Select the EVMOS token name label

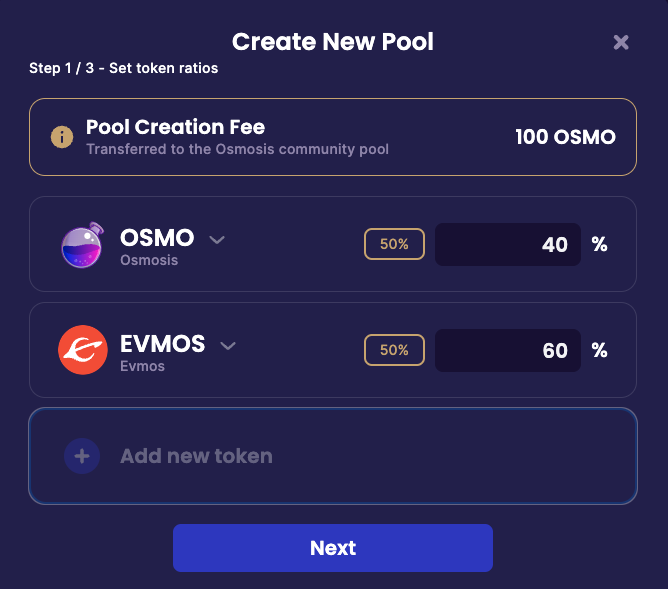163,344
